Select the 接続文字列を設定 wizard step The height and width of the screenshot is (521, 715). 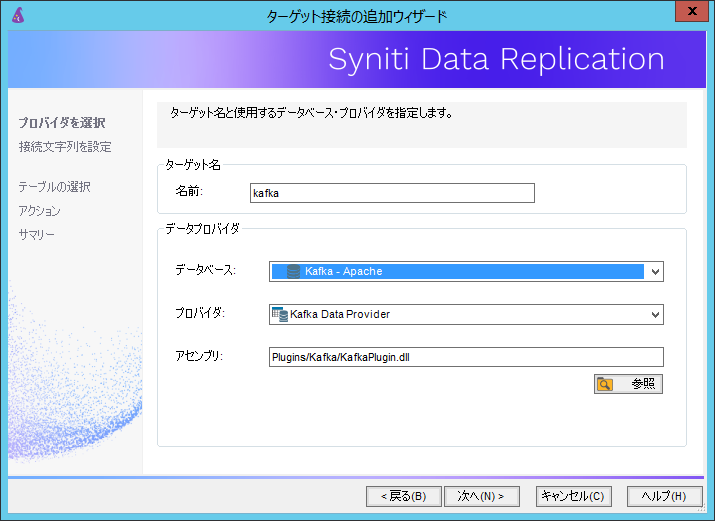click(65, 147)
